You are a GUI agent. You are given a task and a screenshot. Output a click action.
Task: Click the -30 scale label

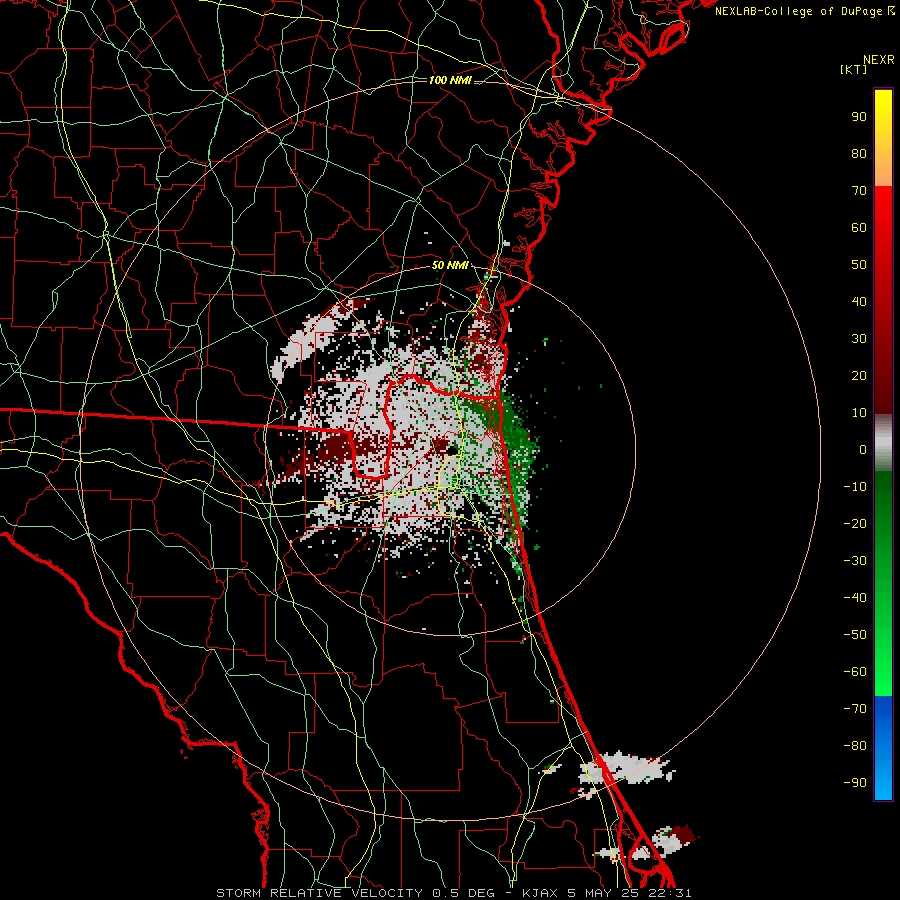tap(855, 561)
